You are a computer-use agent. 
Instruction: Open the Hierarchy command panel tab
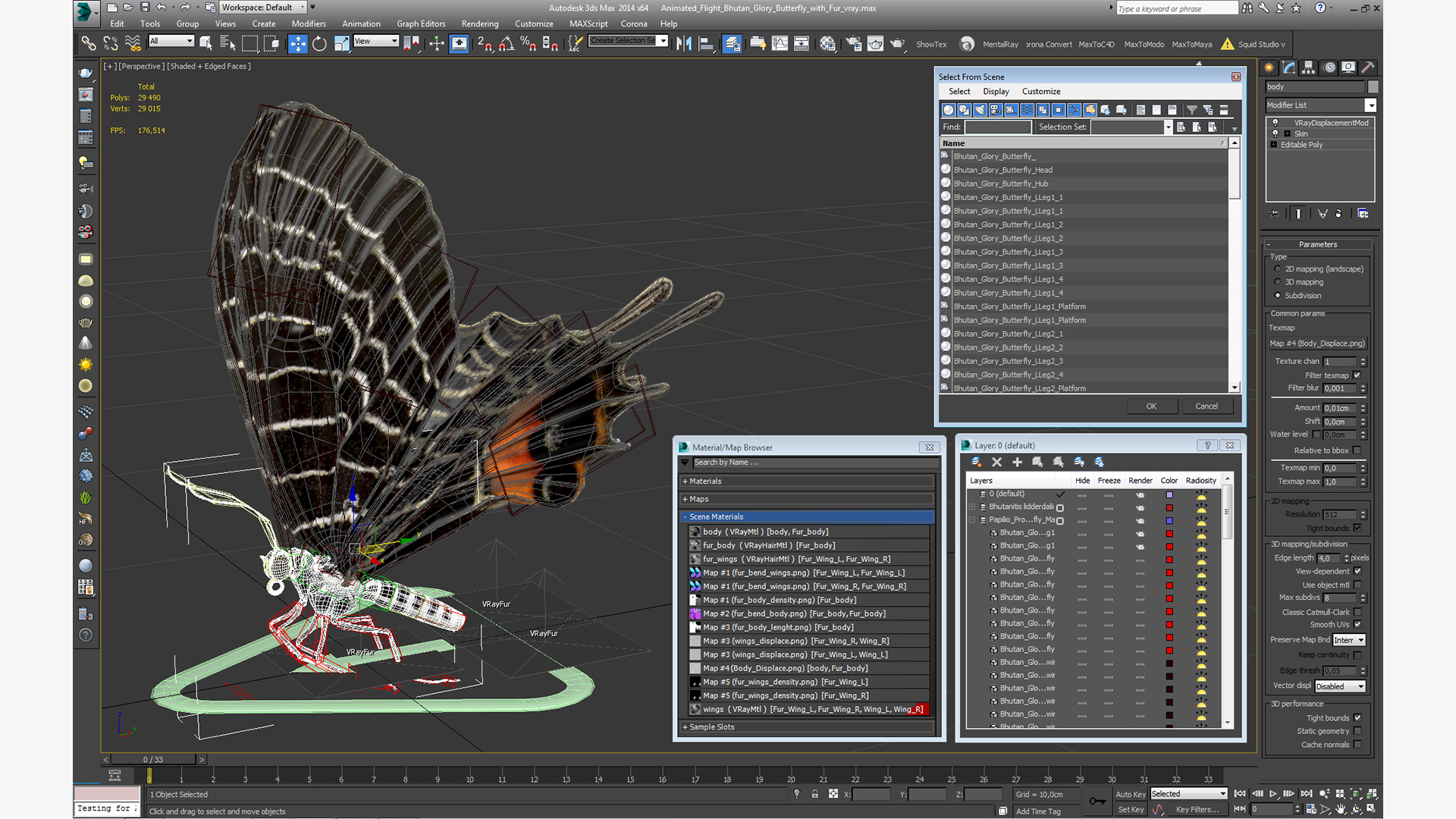tap(1308, 67)
